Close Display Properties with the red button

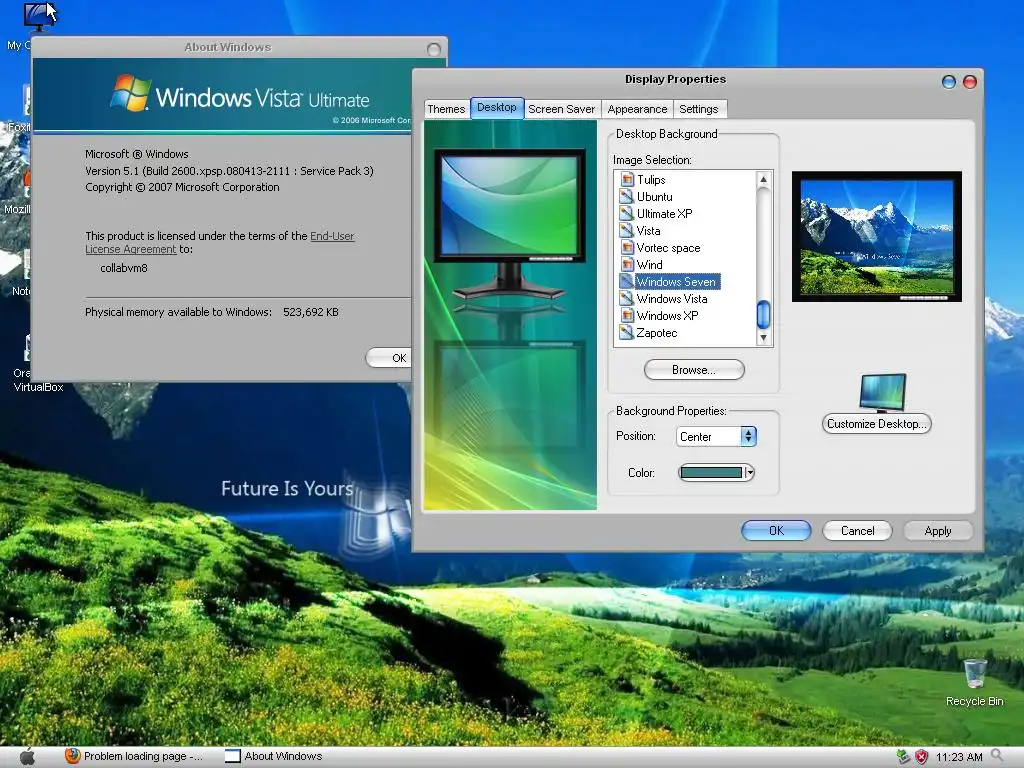(x=970, y=82)
